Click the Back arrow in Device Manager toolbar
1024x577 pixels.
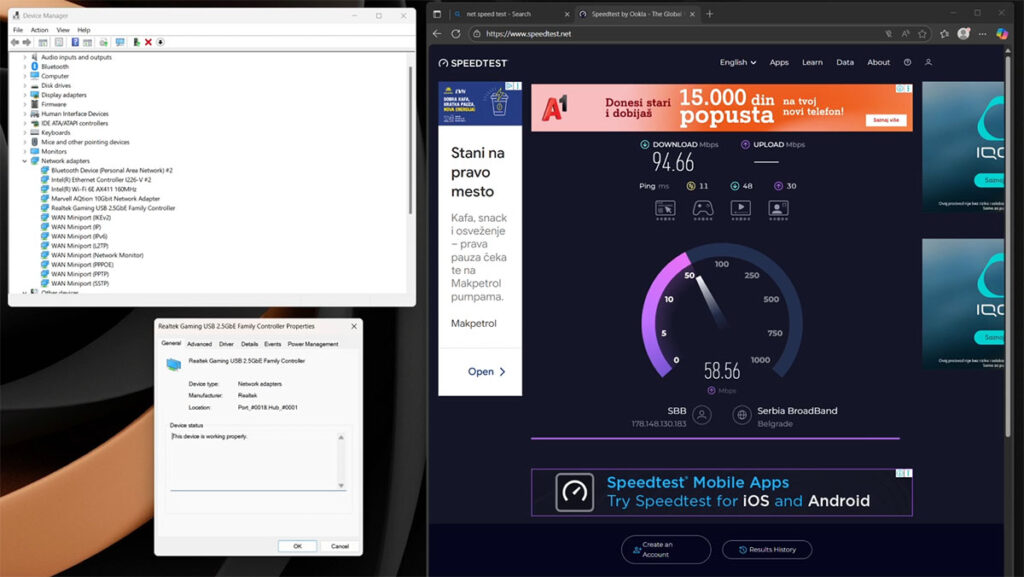click(x=15, y=42)
